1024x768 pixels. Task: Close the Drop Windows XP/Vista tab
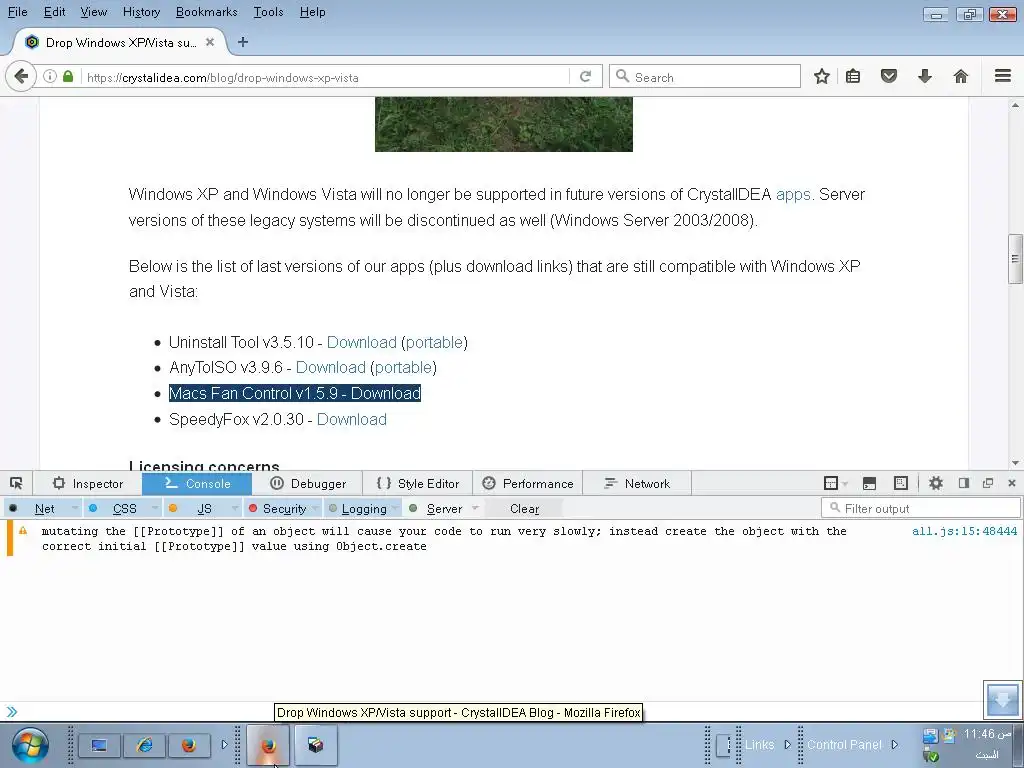pos(210,42)
